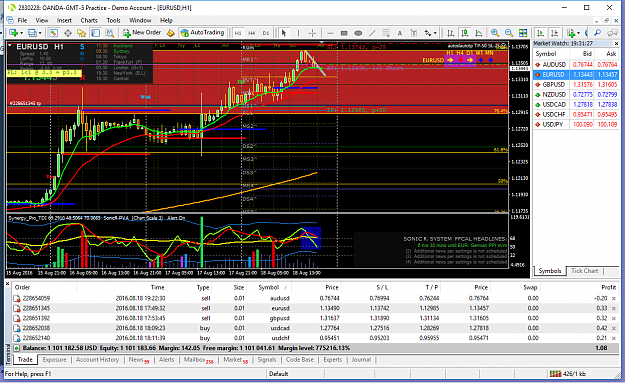625x383 pixels.
Task: Open the File menu
Action: click(22, 20)
